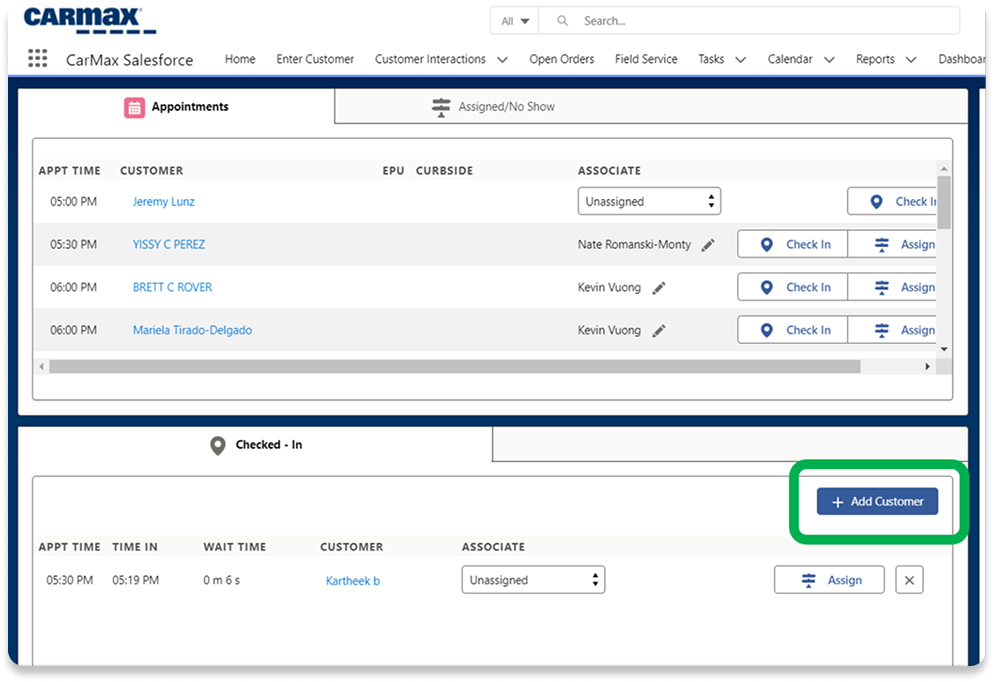Screen dimensions: 994x682
Task: Click the 05:19 PM time-in value
Action: pos(136,580)
